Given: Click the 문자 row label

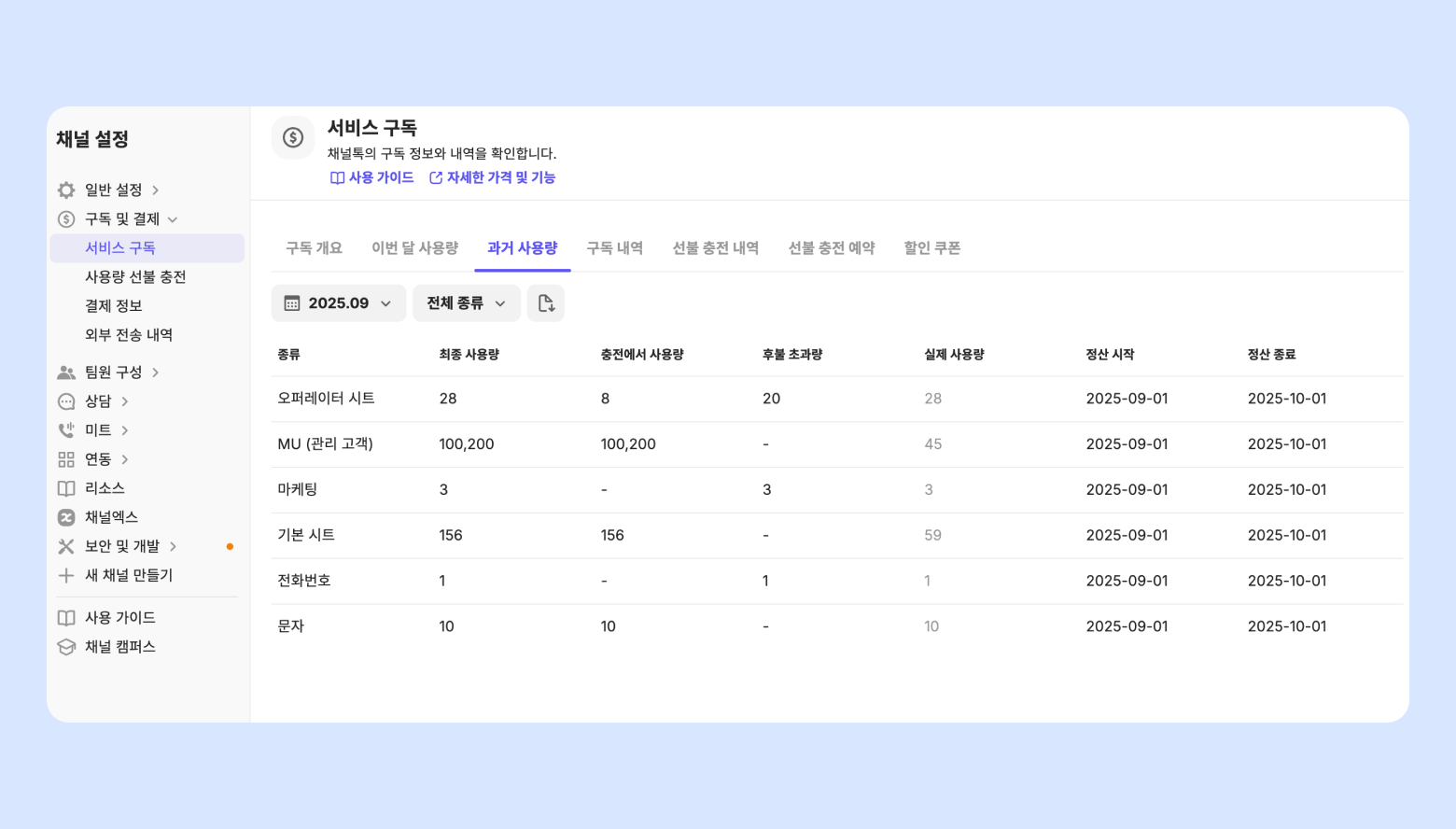Looking at the screenshot, I should click(291, 626).
